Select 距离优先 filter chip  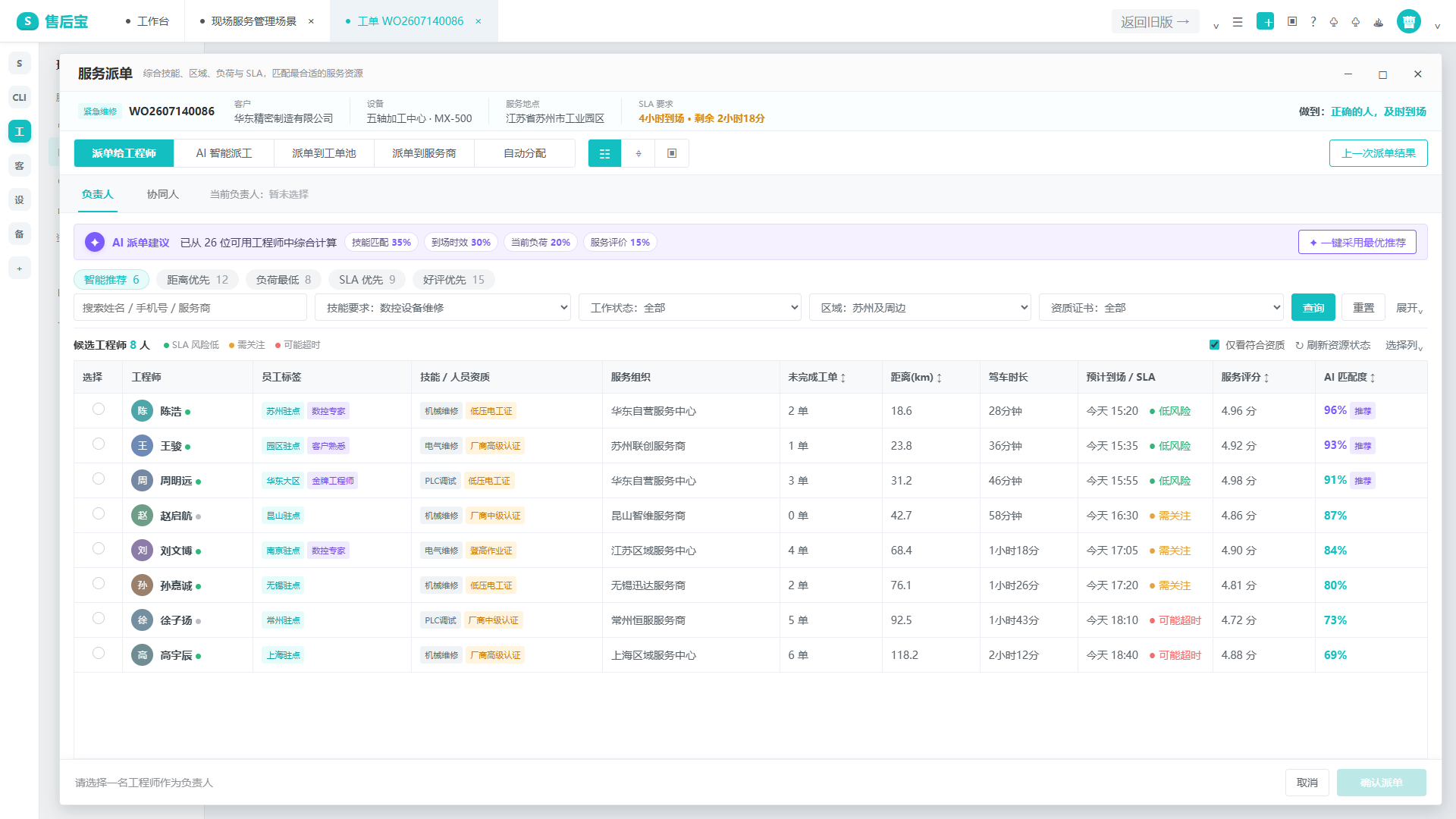pos(198,280)
